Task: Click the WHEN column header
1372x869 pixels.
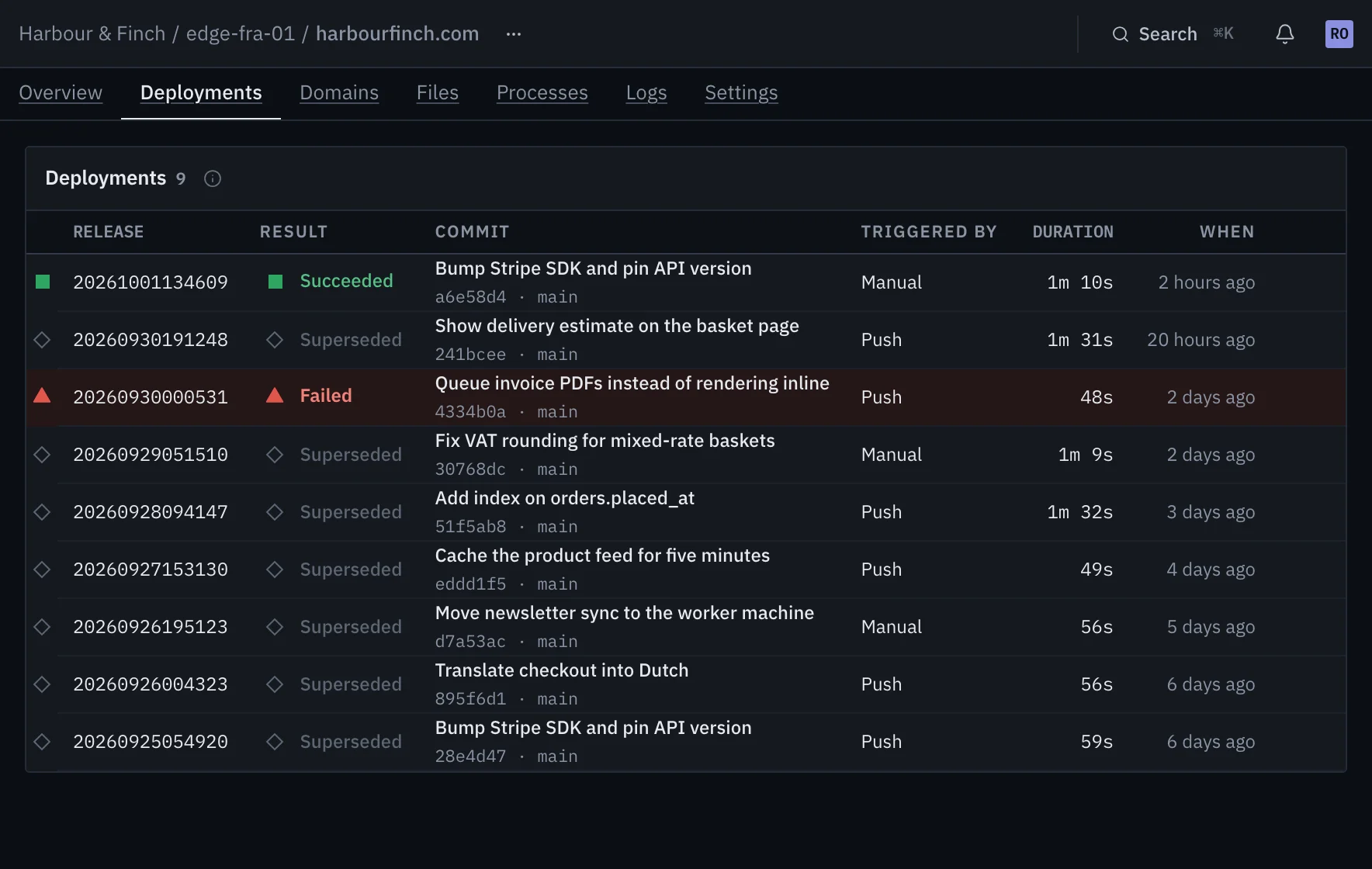Action: click(x=1227, y=232)
